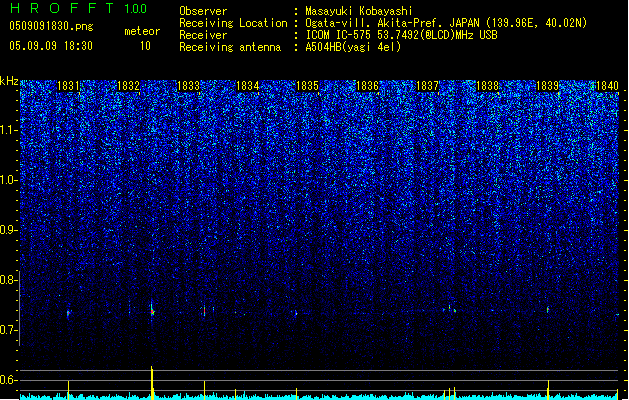
Task: Click the date stamp 05.09.09 18:30
Action: [x=51, y=46]
